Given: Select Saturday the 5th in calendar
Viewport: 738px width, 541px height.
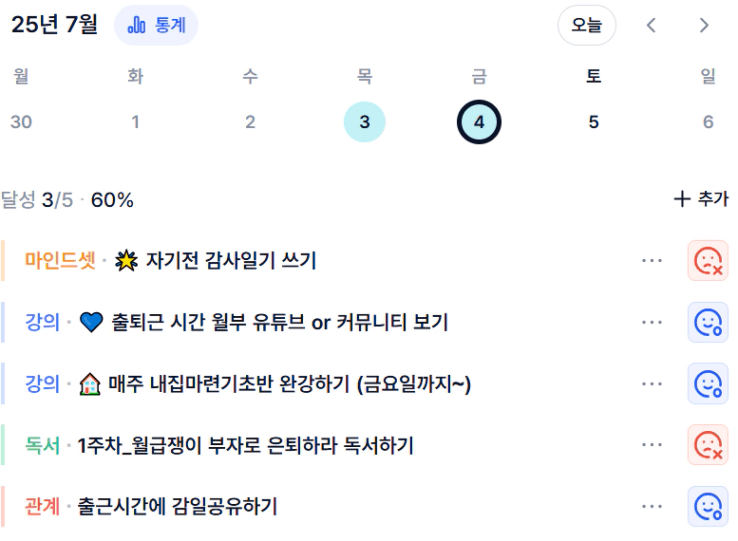Looking at the screenshot, I should coord(594,122).
